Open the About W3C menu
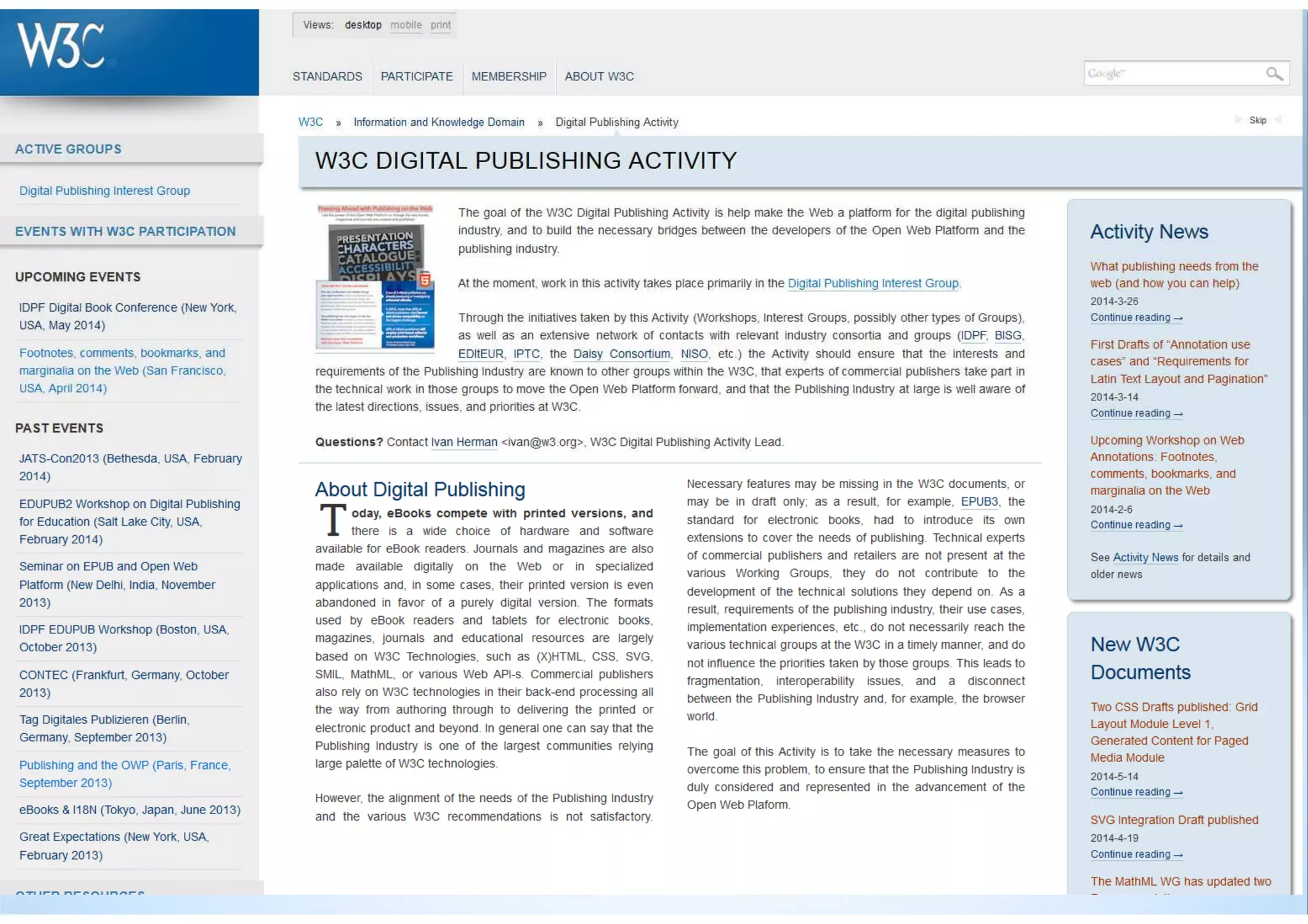 (x=598, y=77)
